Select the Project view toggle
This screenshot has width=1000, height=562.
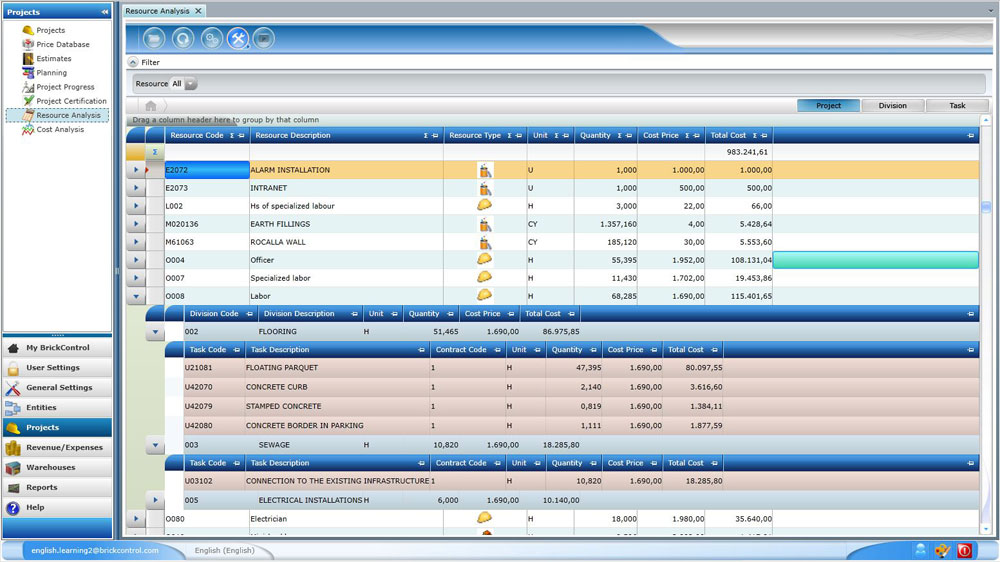click(x=828, y=106)
